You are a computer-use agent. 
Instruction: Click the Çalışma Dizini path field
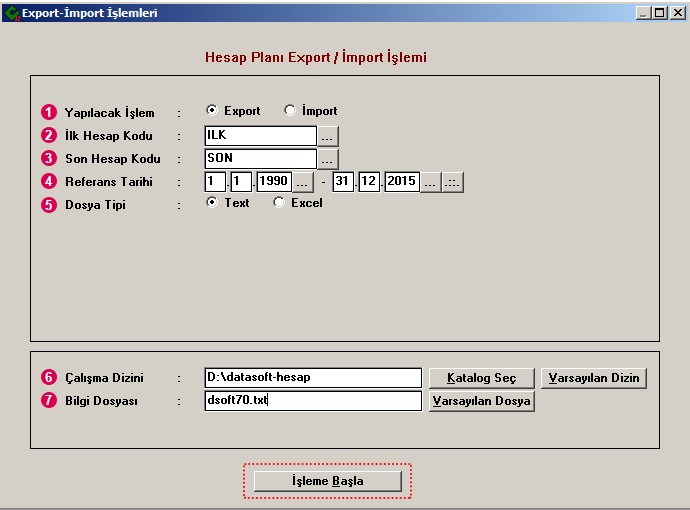click(x=312, y=378)
